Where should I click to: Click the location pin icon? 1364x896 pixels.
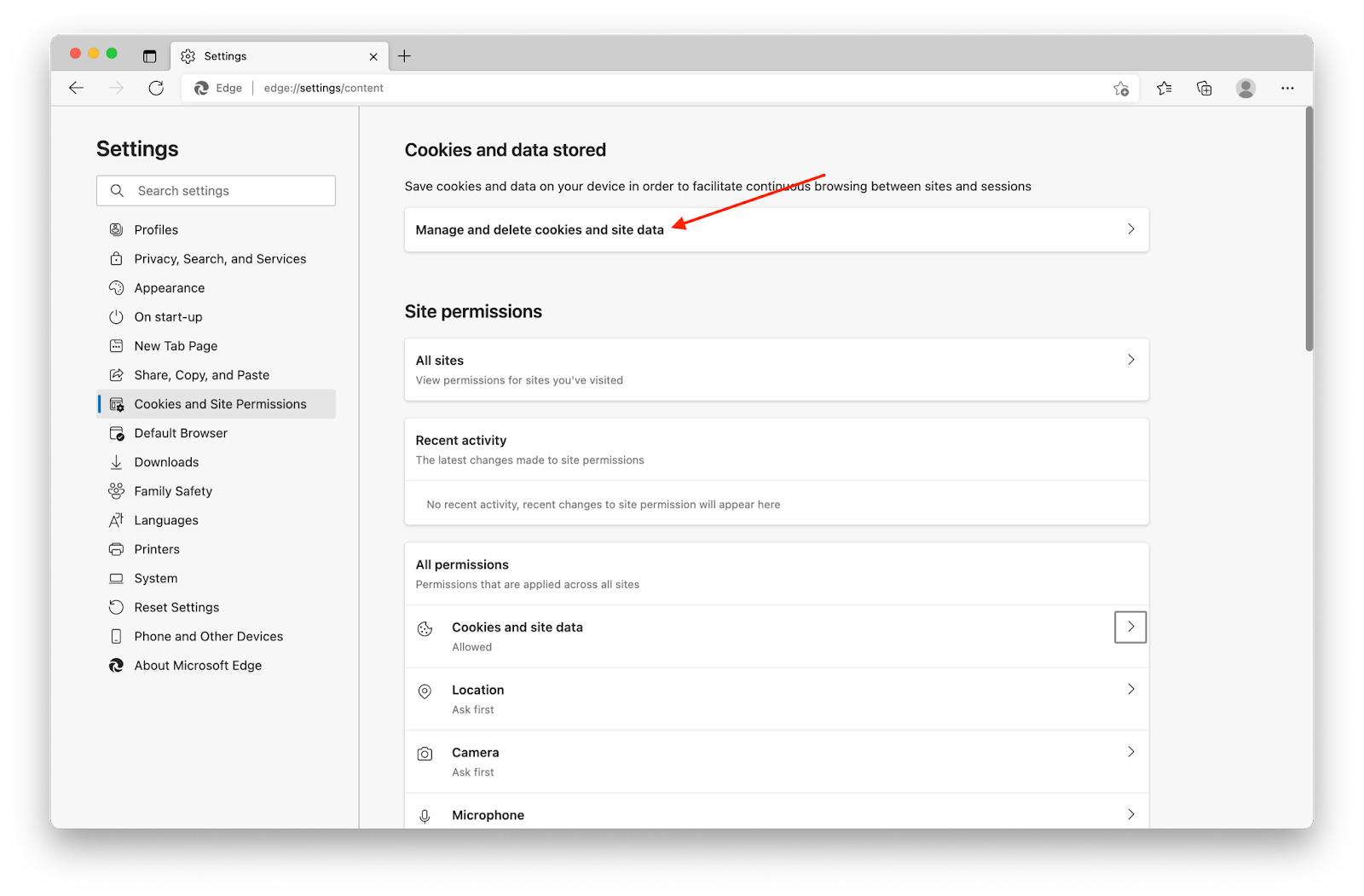[x=425, y=691]
